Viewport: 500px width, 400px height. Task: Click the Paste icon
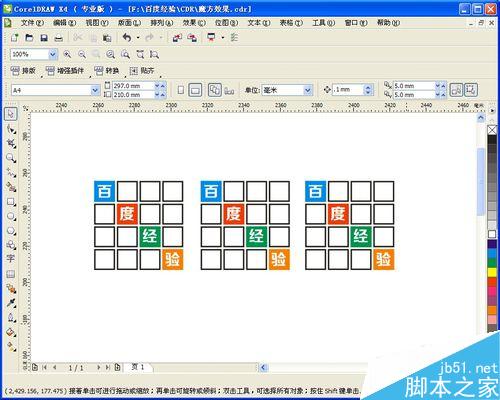[107, 38]
